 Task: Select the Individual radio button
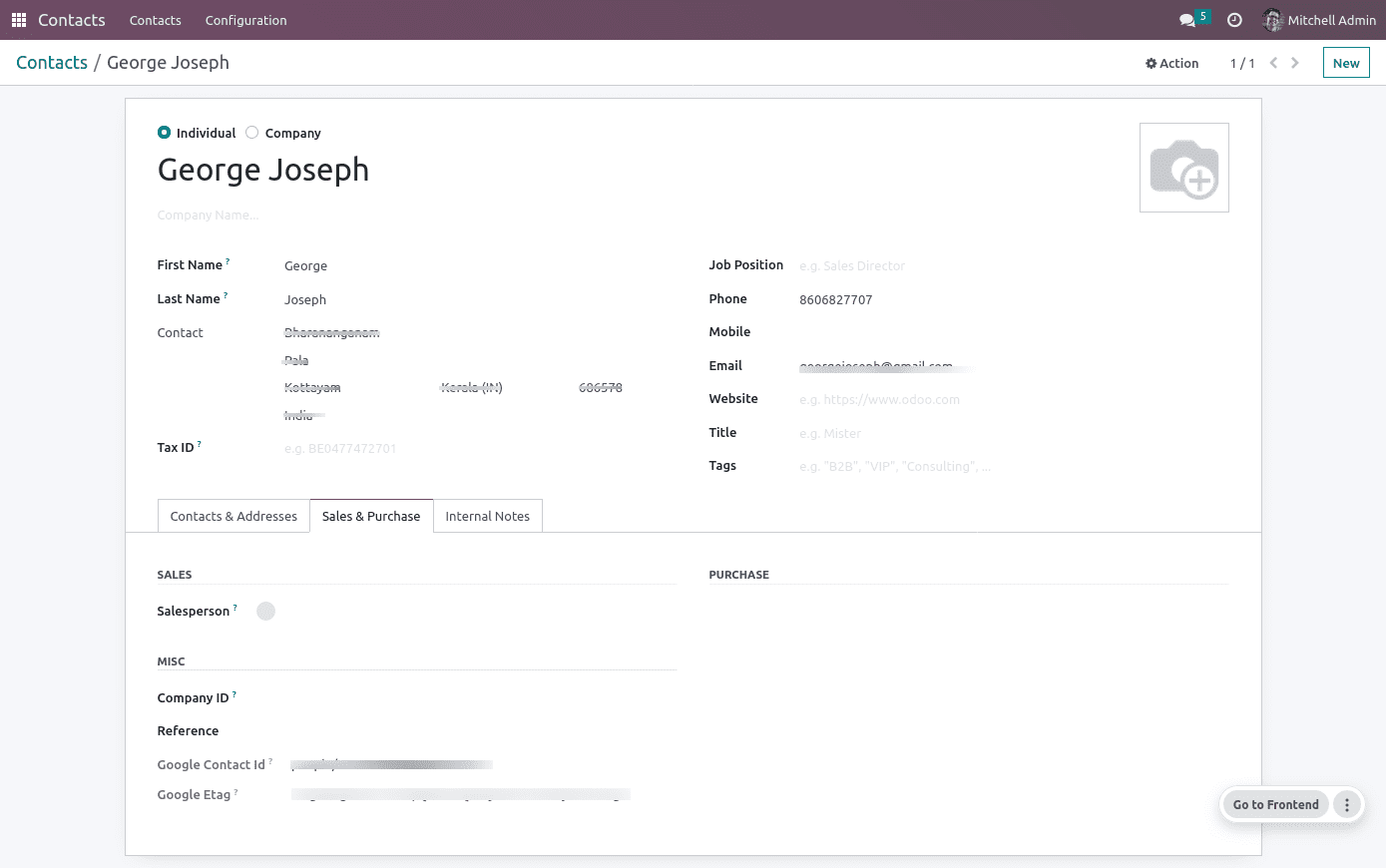(164, 132)
